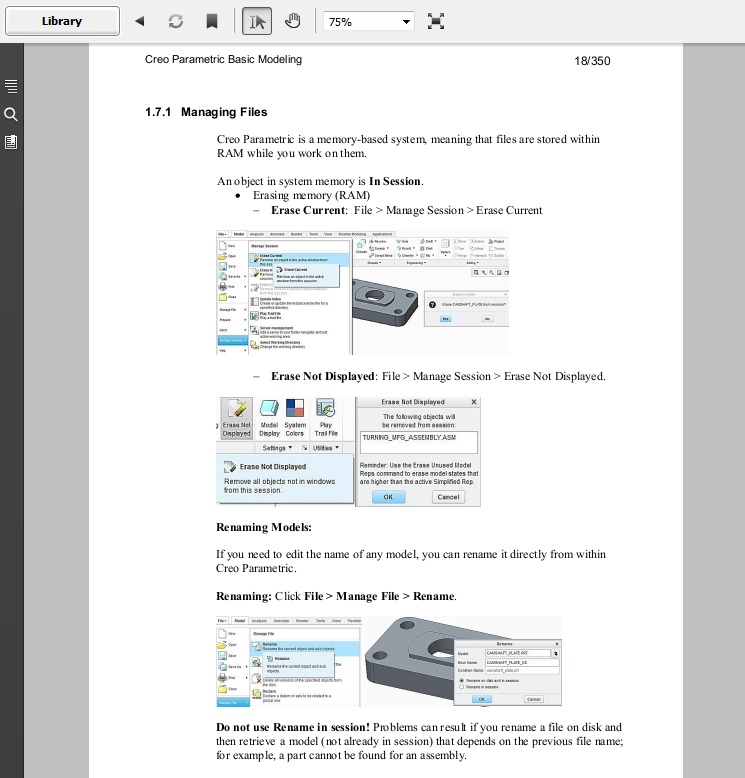Image resolution: width=745 pixels, height=778 pixels.
Task: Click the 'Erase Current' bold bullet text
Action: point(308,210)
